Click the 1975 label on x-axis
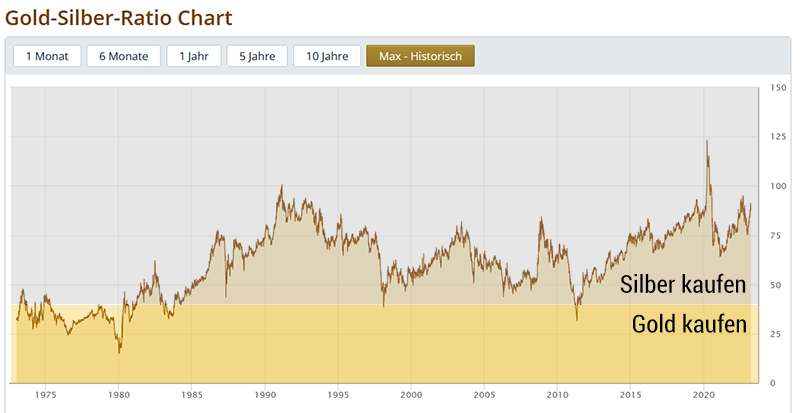Viewport: 800px width, 413px height. (x=45, y=395)
